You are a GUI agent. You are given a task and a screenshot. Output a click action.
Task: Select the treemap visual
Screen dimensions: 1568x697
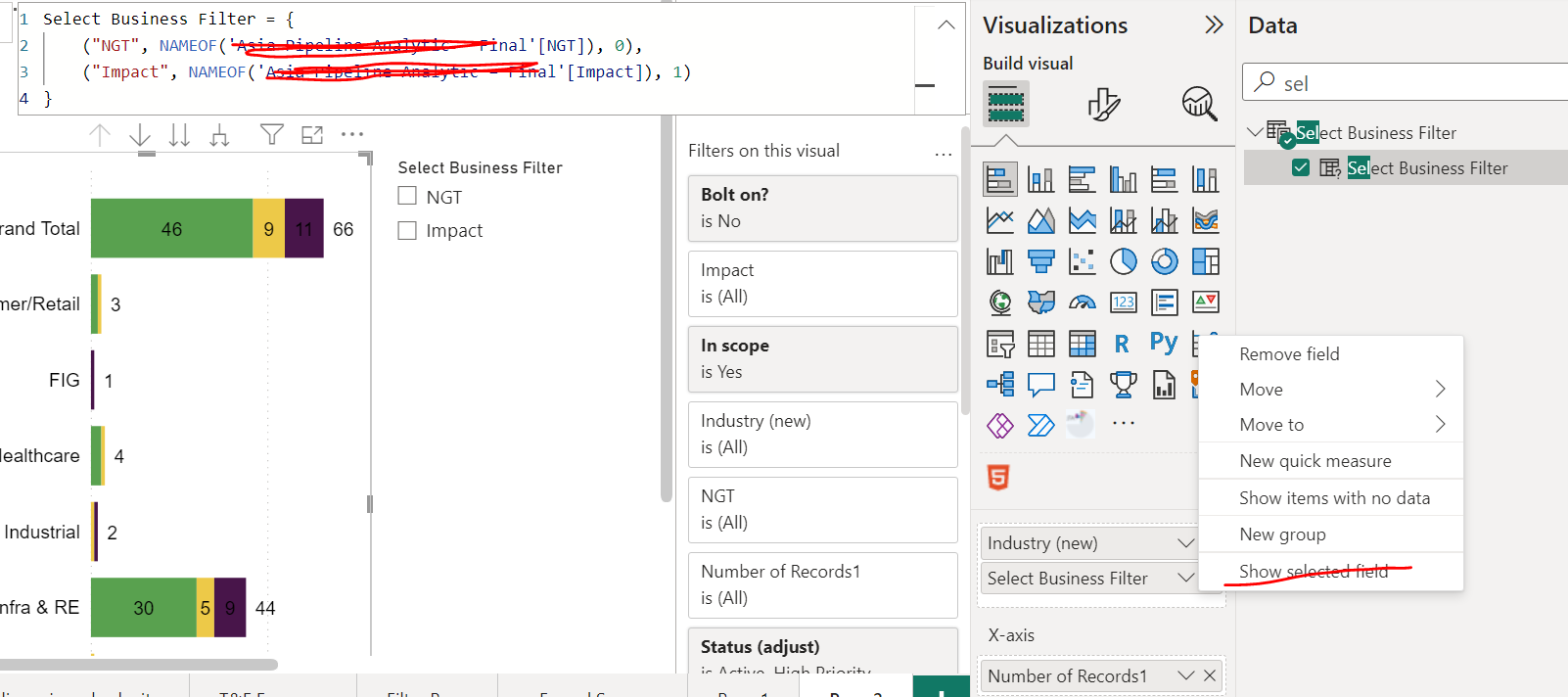[x=1206, y=261]
